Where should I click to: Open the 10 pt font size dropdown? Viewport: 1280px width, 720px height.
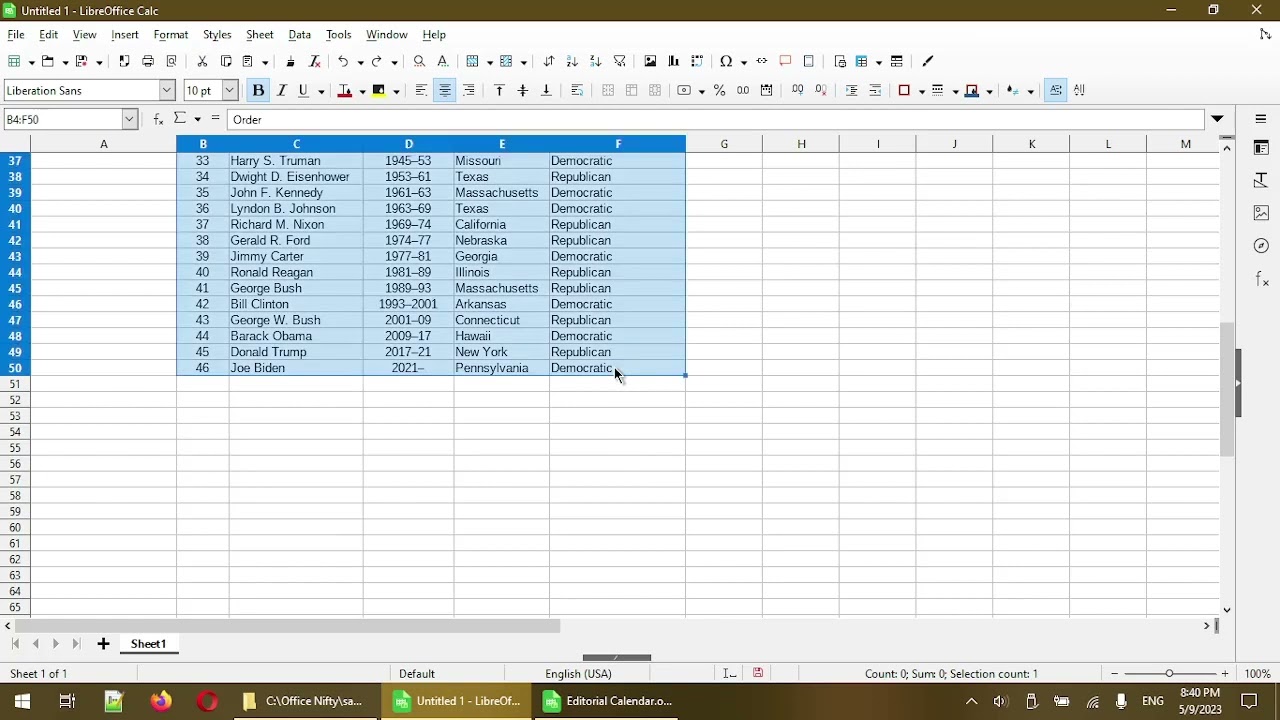[x=229, y=90]
